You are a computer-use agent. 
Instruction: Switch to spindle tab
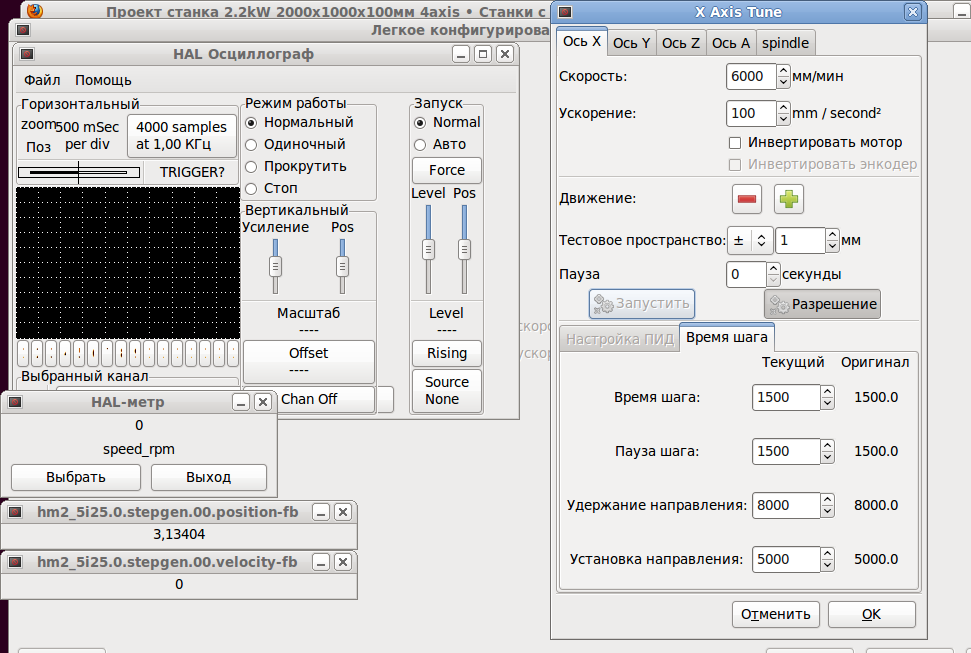[785, 43]
